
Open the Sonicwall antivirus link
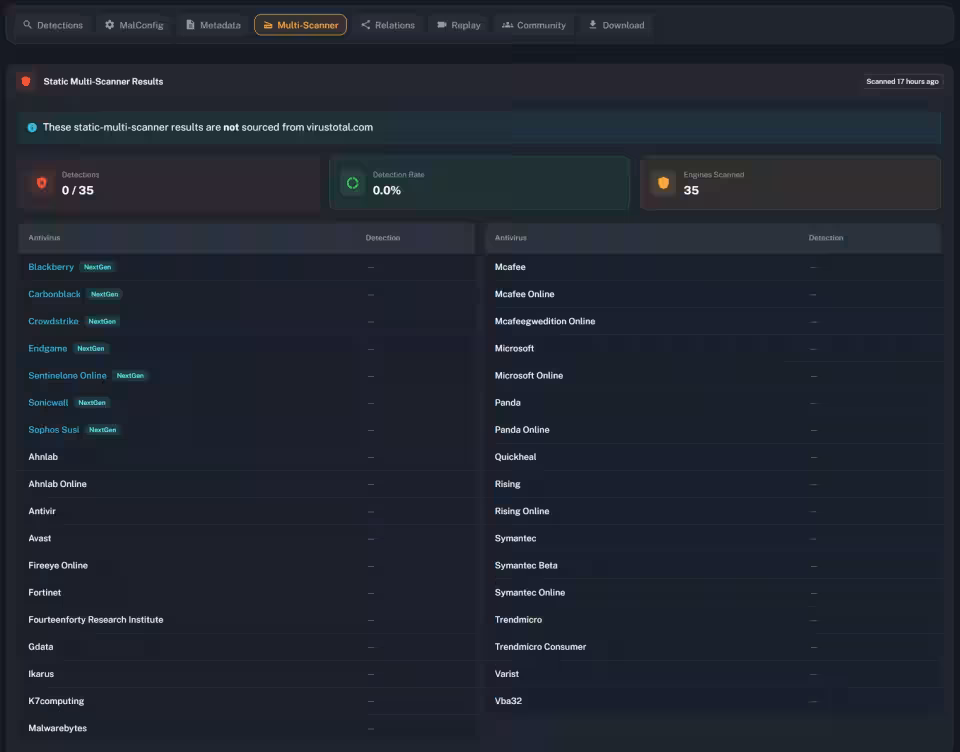click(48, 402)
